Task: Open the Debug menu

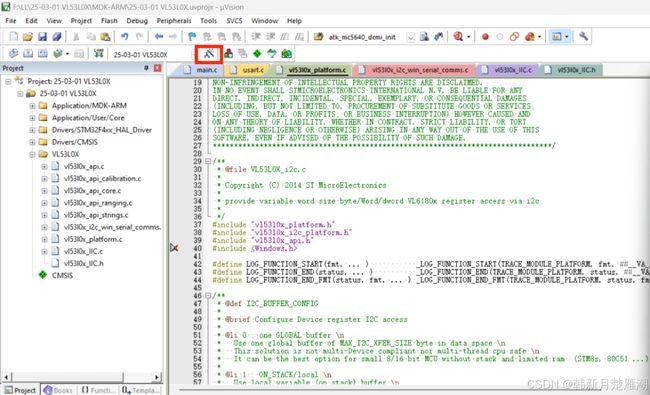Action: (x=137, y=21)
